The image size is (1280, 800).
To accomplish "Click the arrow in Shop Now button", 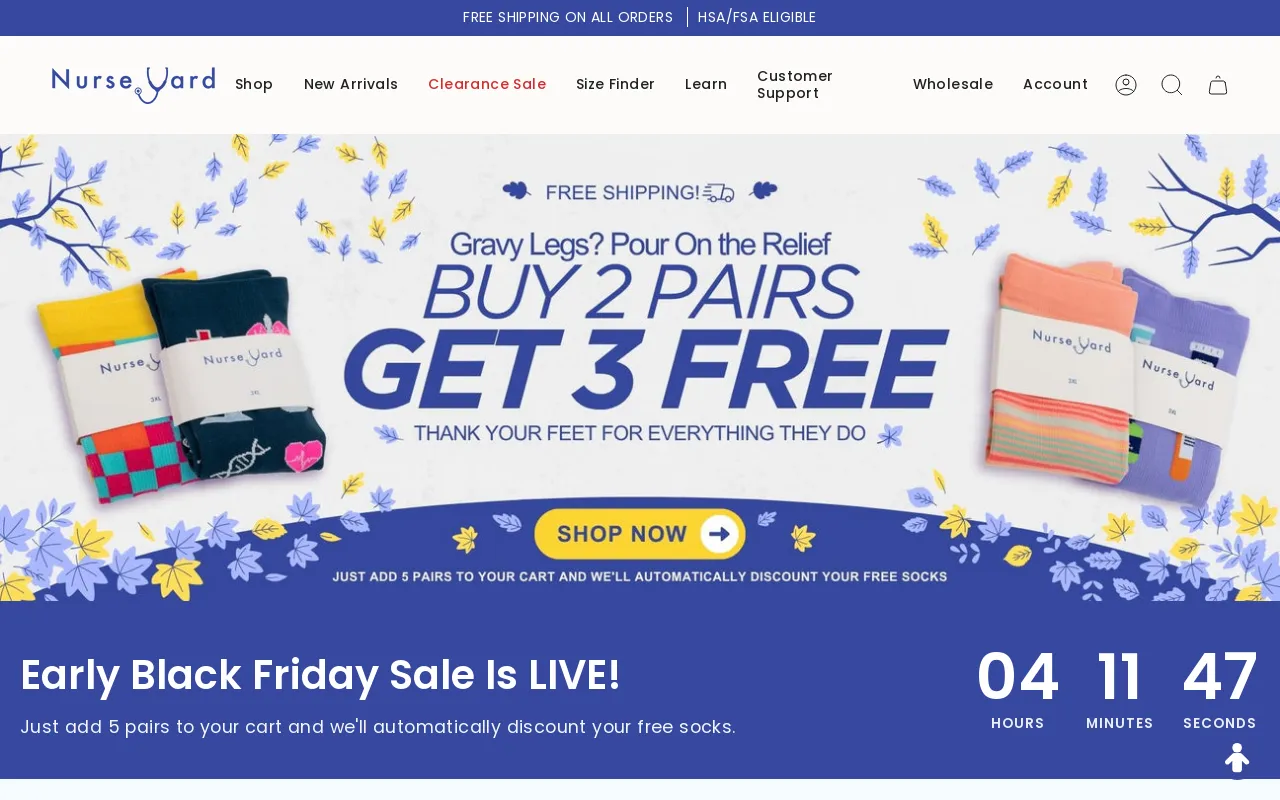I will tap(718, 534).
